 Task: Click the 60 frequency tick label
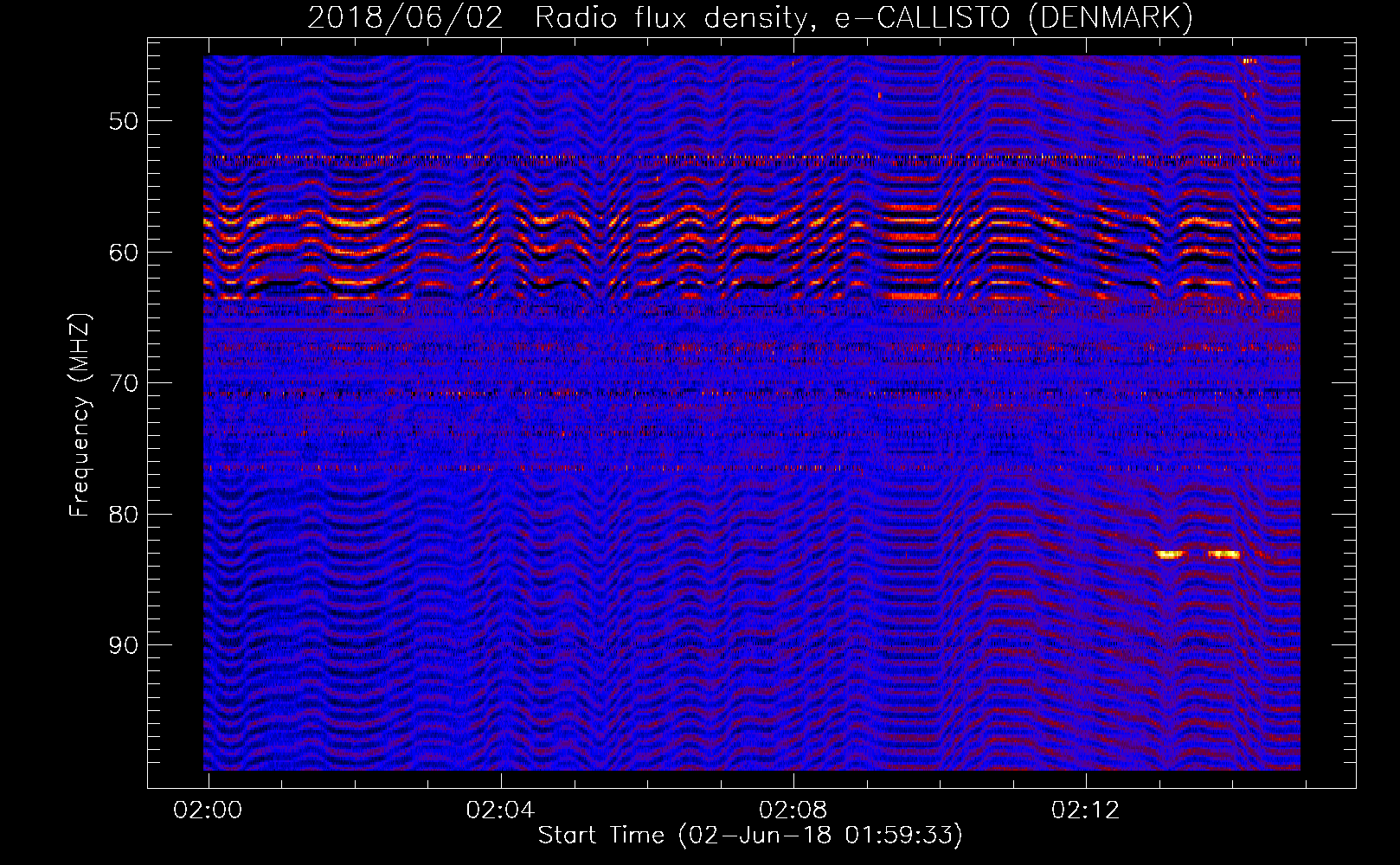(124, 253)
